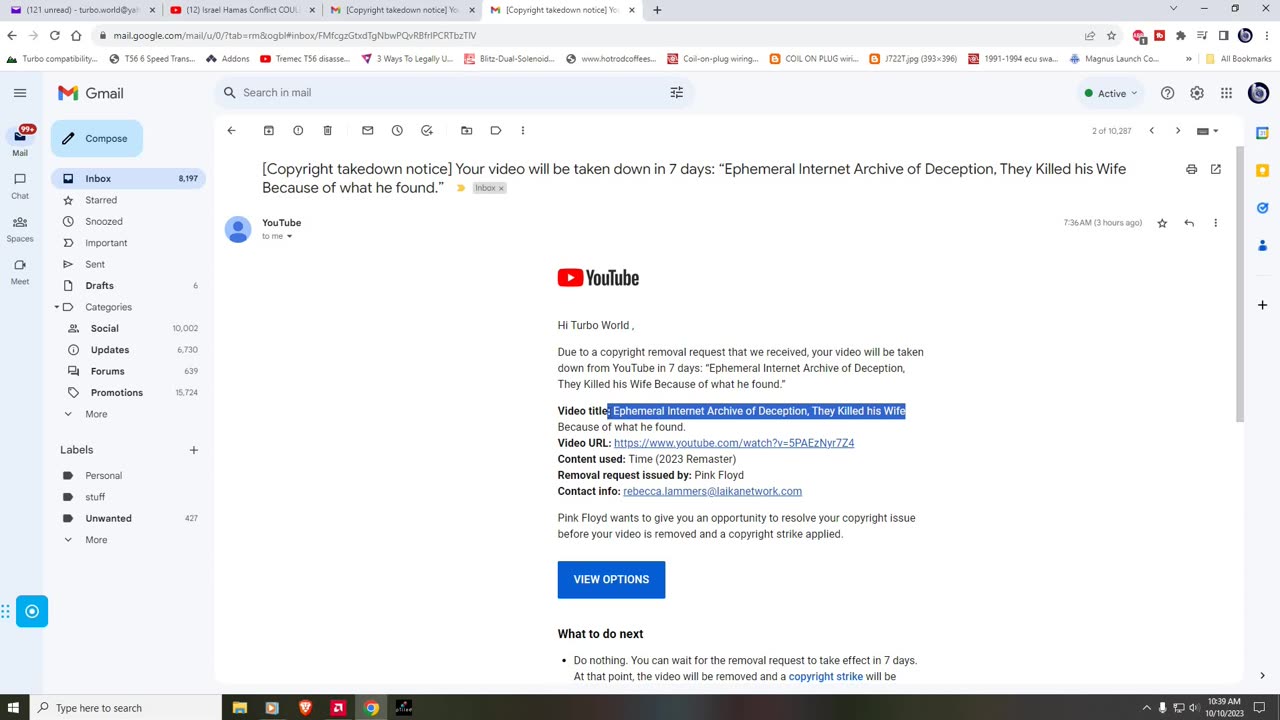Click the Compose button
Viewport: 1280px width, 720px height.
tap(97, 139)
